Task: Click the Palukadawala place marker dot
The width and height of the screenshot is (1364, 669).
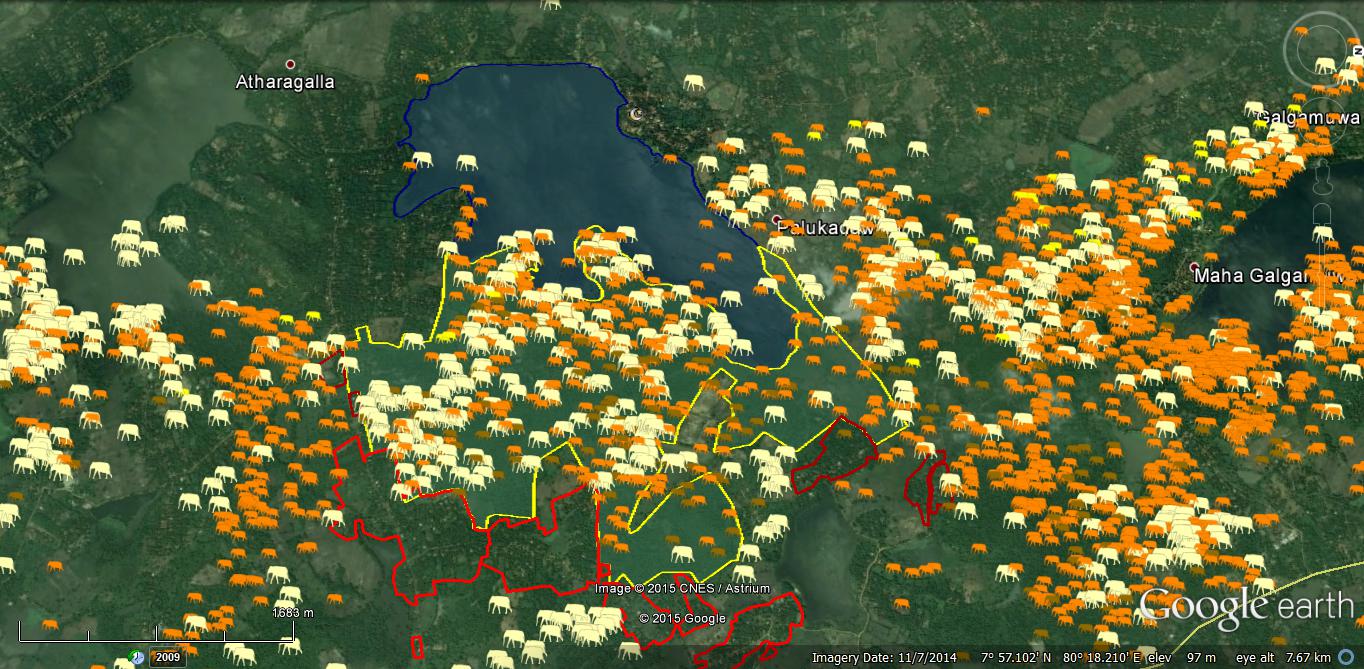Action: 777,219
